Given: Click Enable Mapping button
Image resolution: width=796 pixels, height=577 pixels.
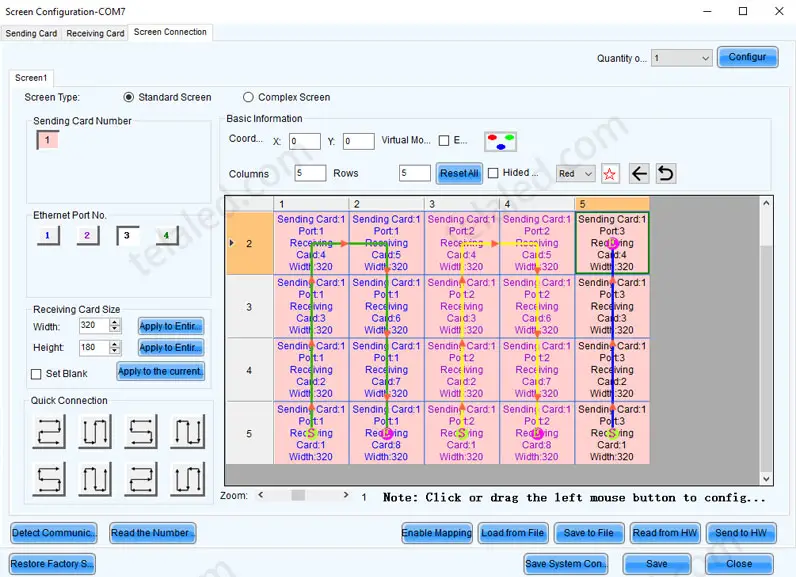Looking at the screenshot, I should pos(437,533).
